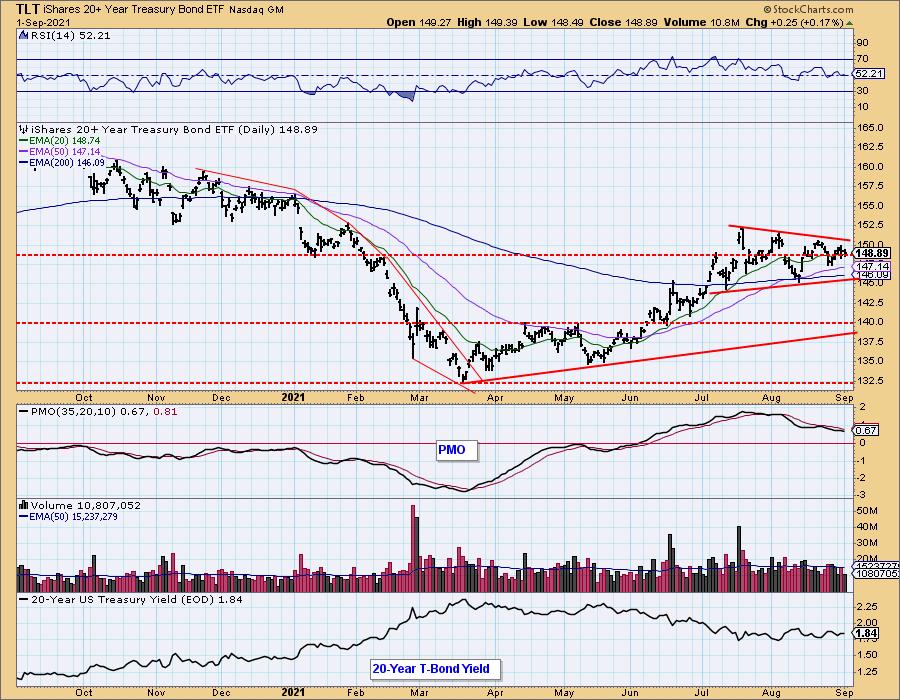Click the RSI line icon beside RSI(14)
The height and width of the screenshot is (700, 900).
24,36
